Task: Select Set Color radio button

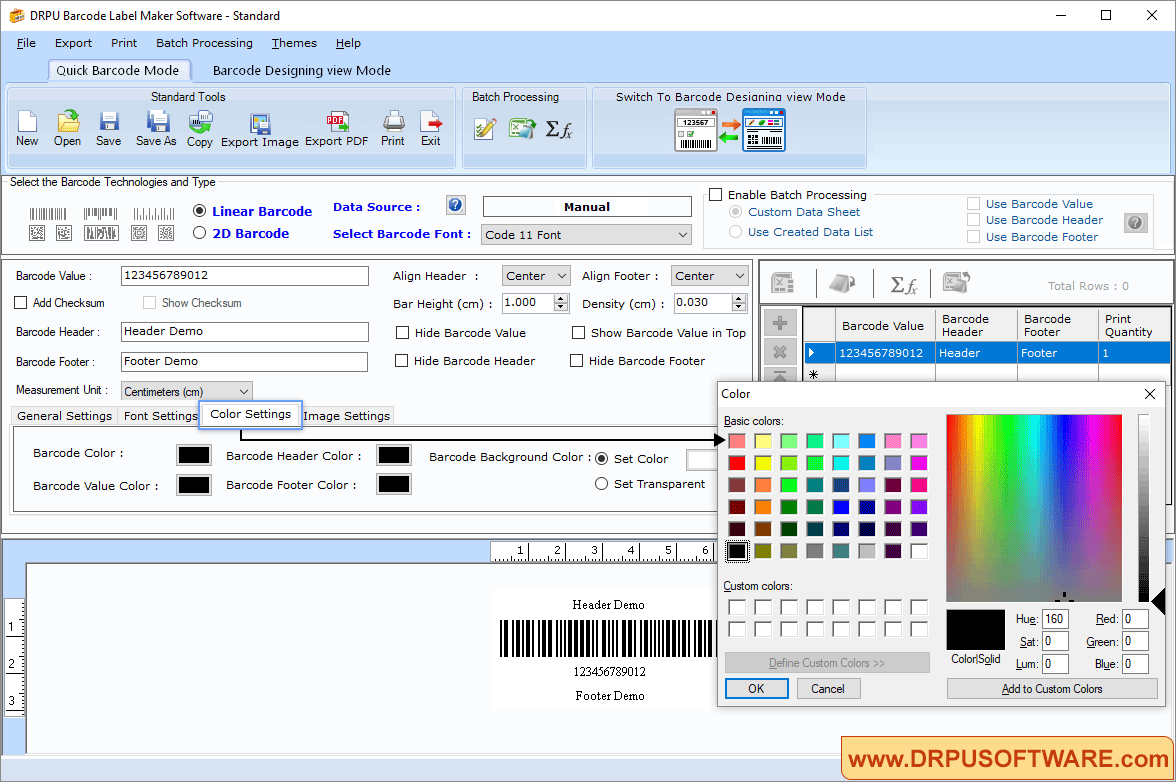Action: tap(602, 458)
